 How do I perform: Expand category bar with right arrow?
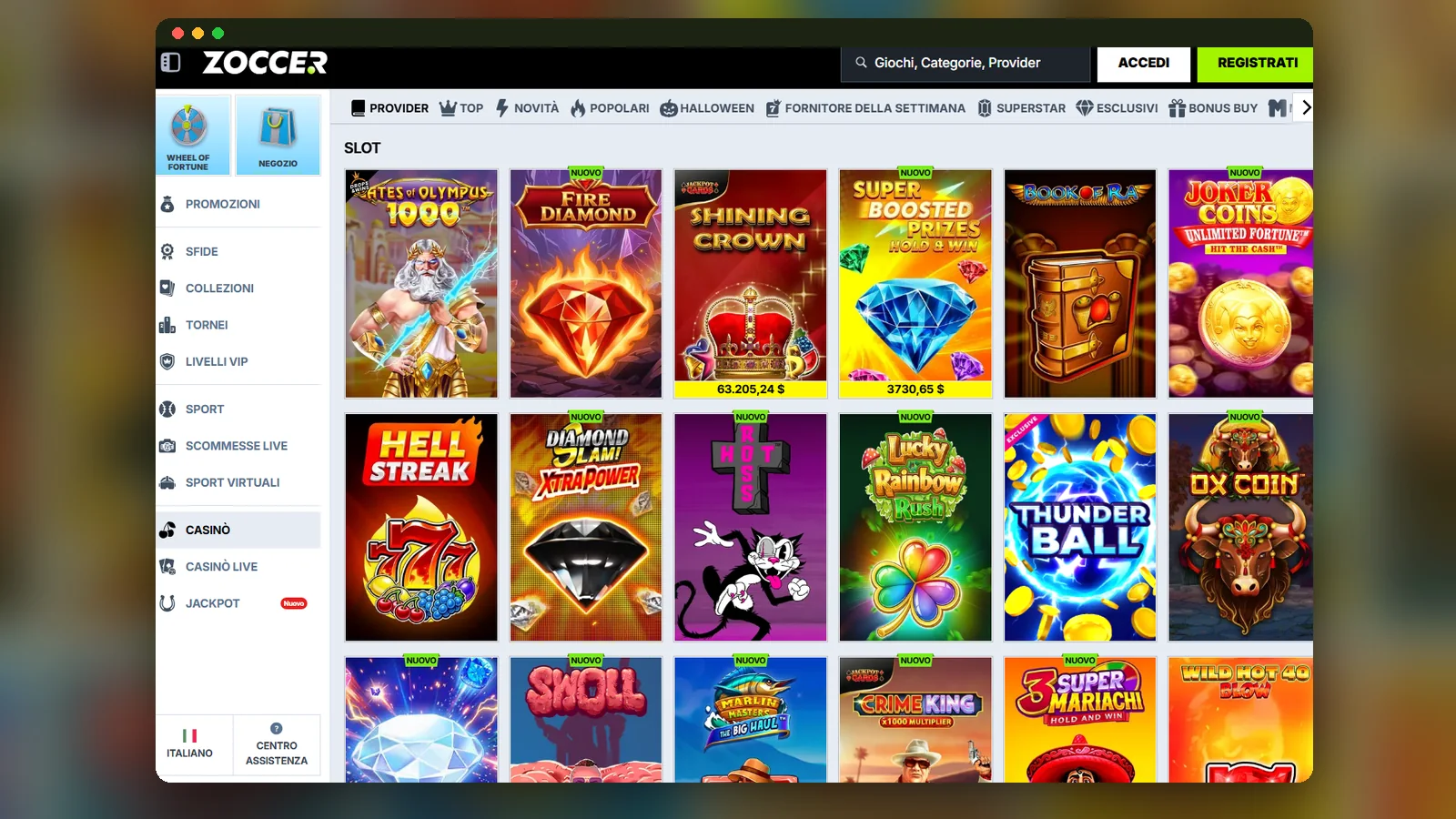[x=1306, y=107]
